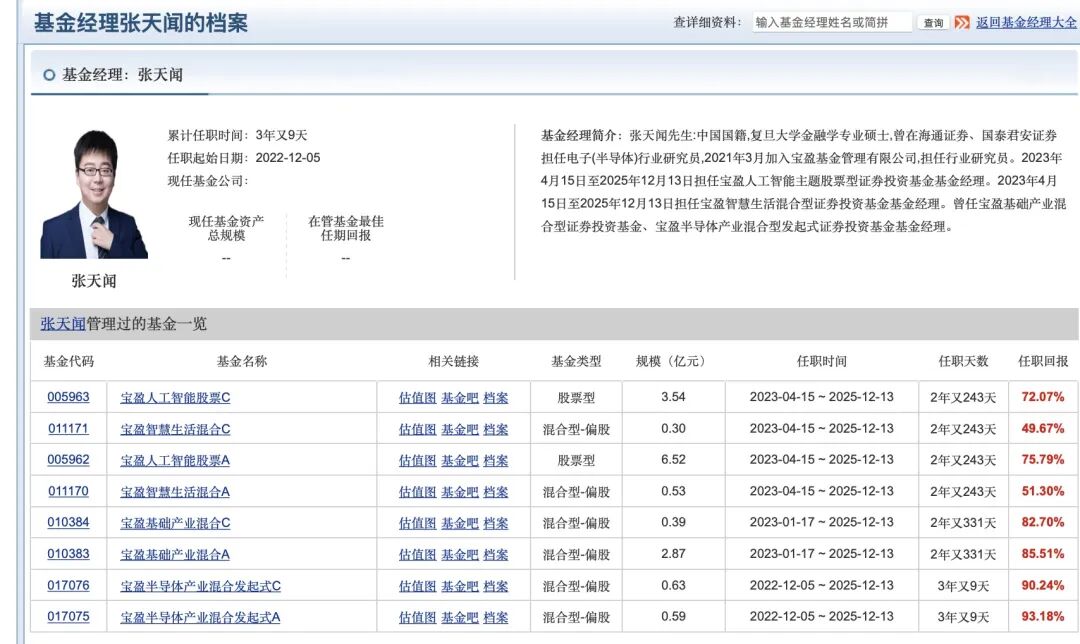
Task: Open 档案 for fund 010384
Action: click(496, 523)
